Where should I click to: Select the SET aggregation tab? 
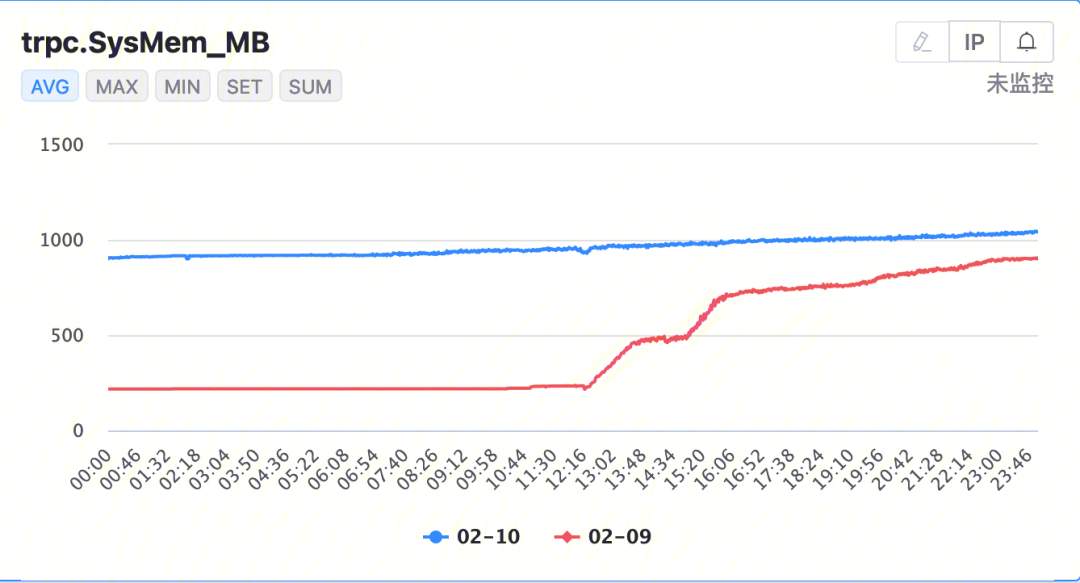click(x=245, y=86)
